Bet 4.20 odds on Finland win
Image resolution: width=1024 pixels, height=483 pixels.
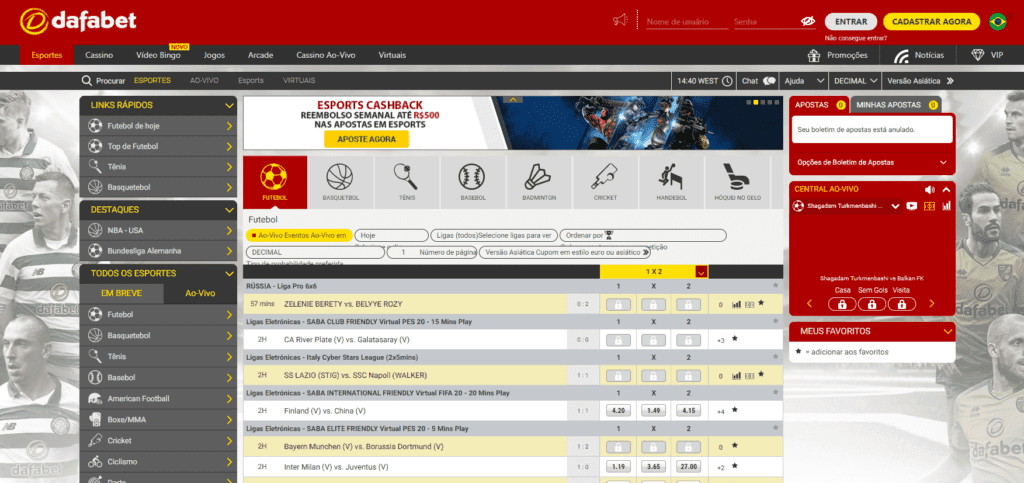coord(618,411)
